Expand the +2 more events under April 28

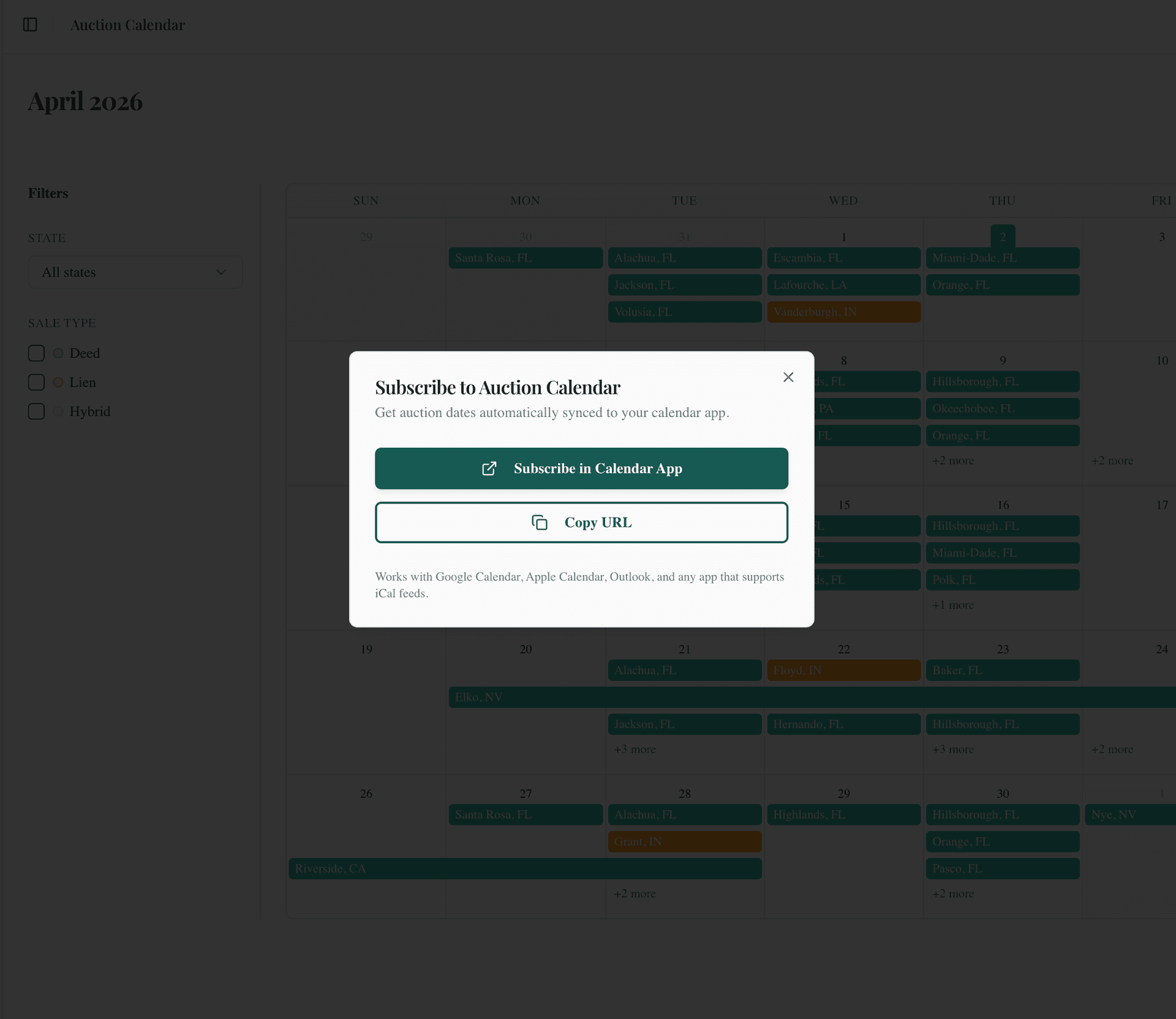click(635, 893)
